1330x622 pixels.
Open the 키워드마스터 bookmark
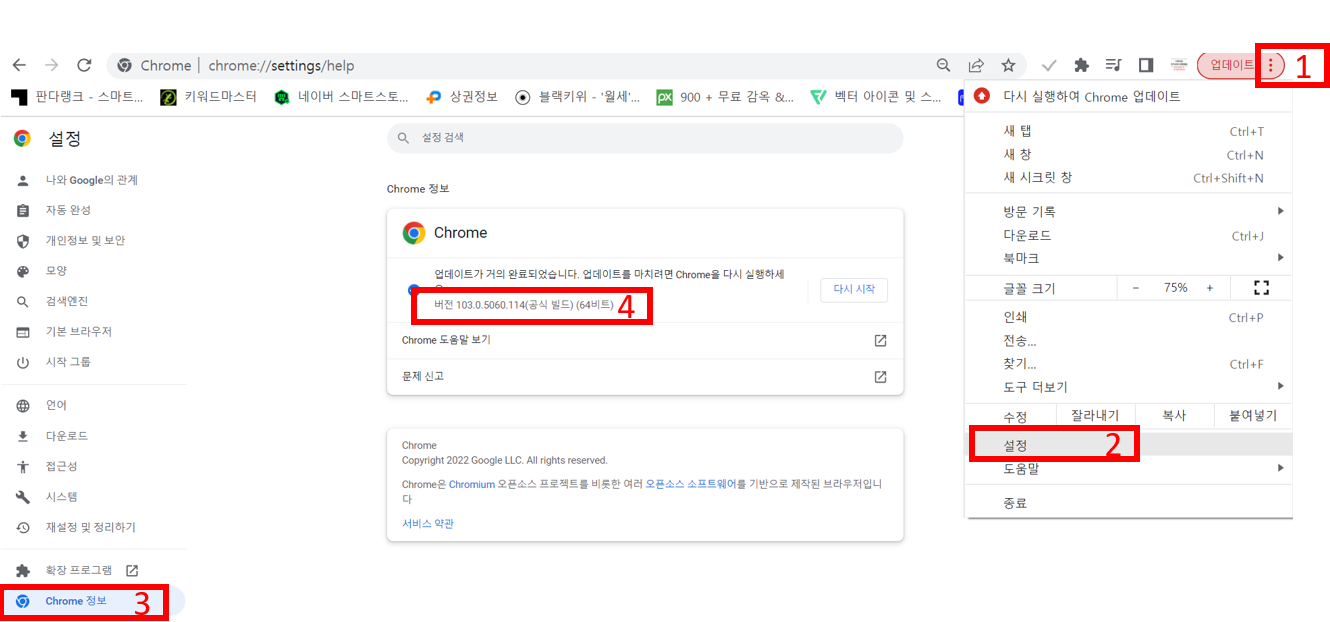point(209,97)
